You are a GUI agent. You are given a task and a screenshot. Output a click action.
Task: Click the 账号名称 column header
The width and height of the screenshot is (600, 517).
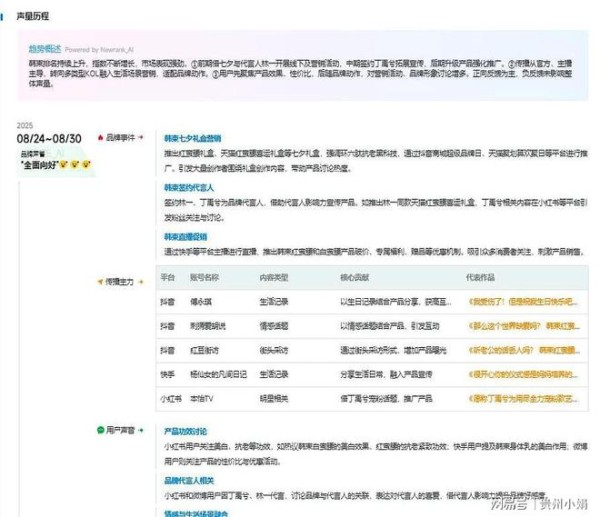point(204,277)
